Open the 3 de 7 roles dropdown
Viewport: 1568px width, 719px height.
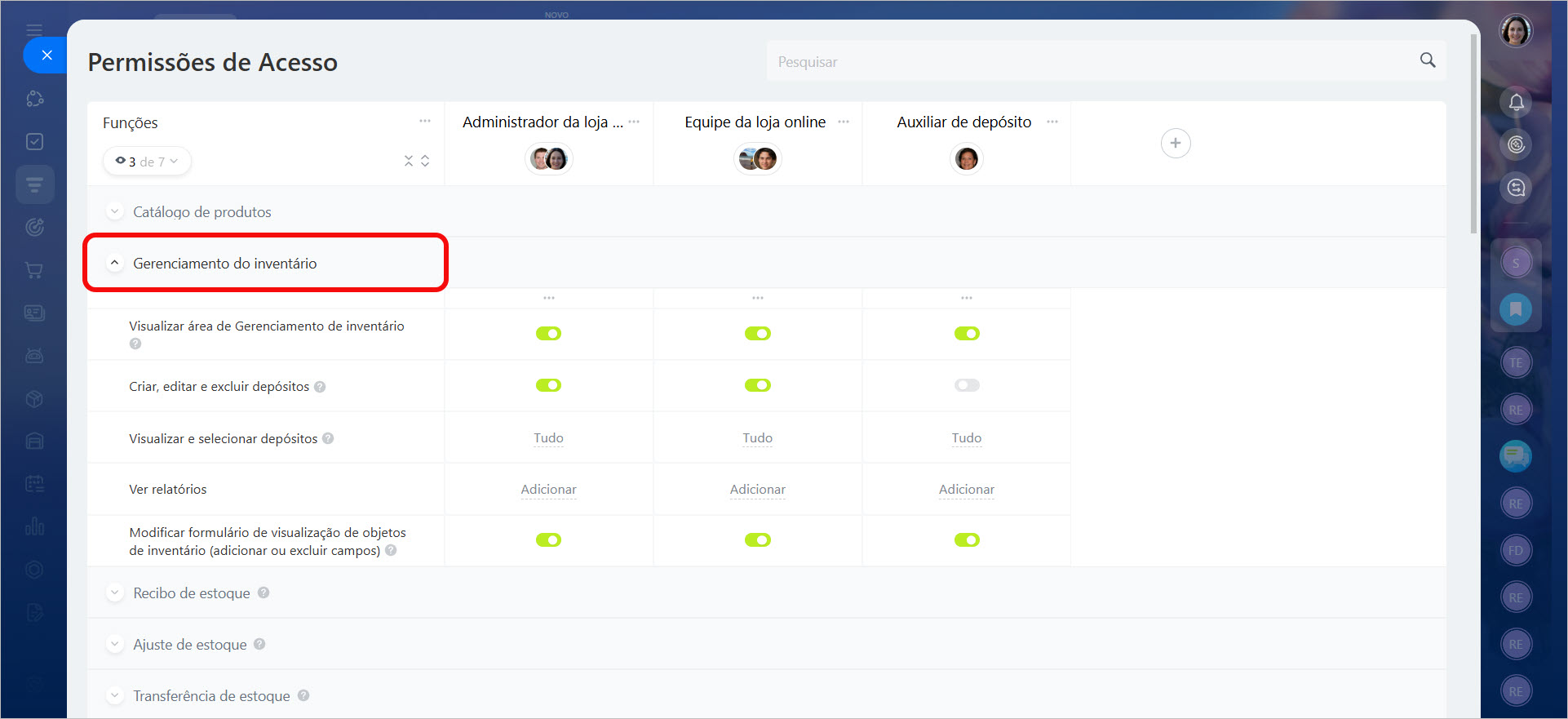(x=147, y=161)
